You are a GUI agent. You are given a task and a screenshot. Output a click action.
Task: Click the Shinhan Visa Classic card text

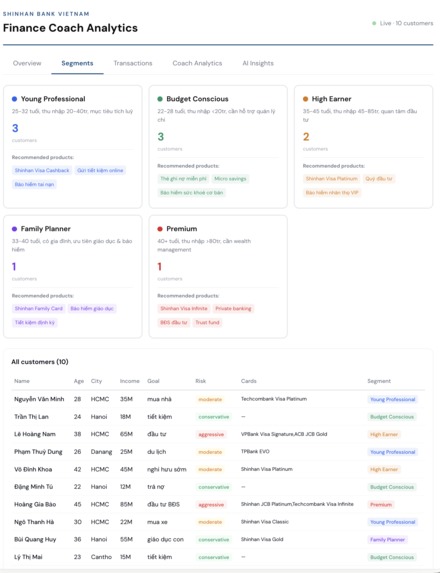(x=265, y=521)
